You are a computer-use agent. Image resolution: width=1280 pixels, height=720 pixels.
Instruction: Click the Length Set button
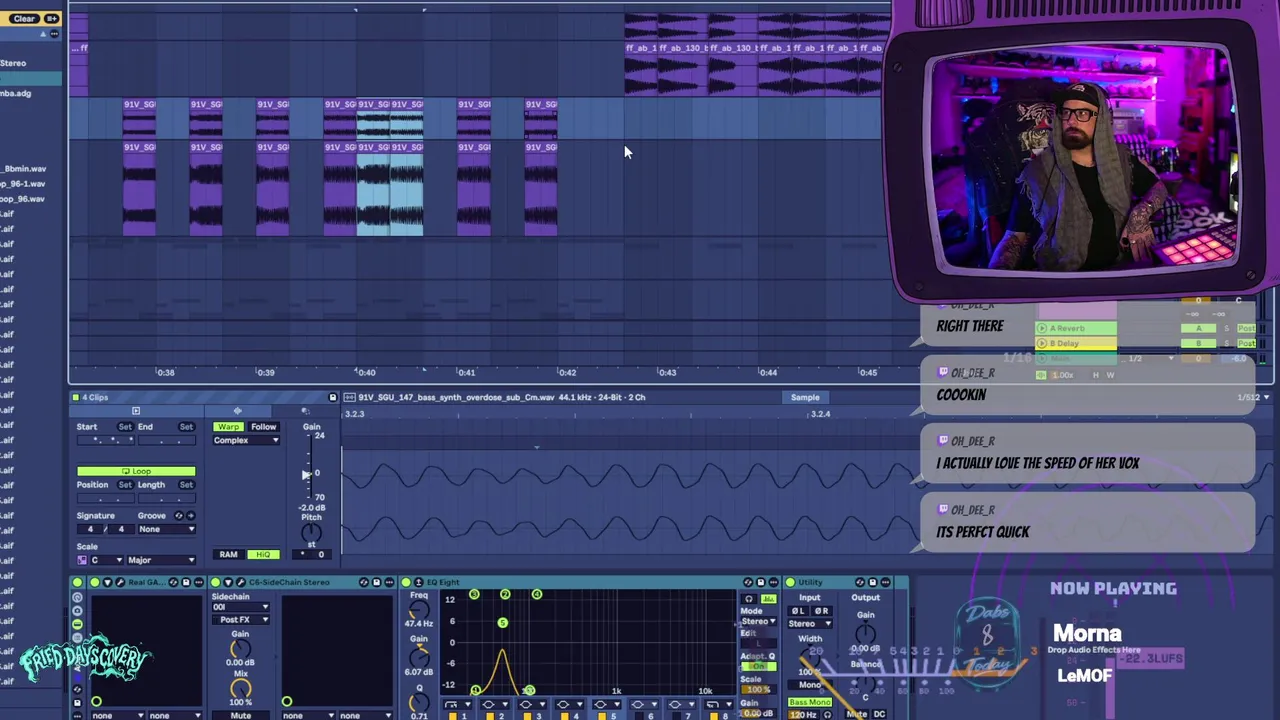[x=186, y=485]
